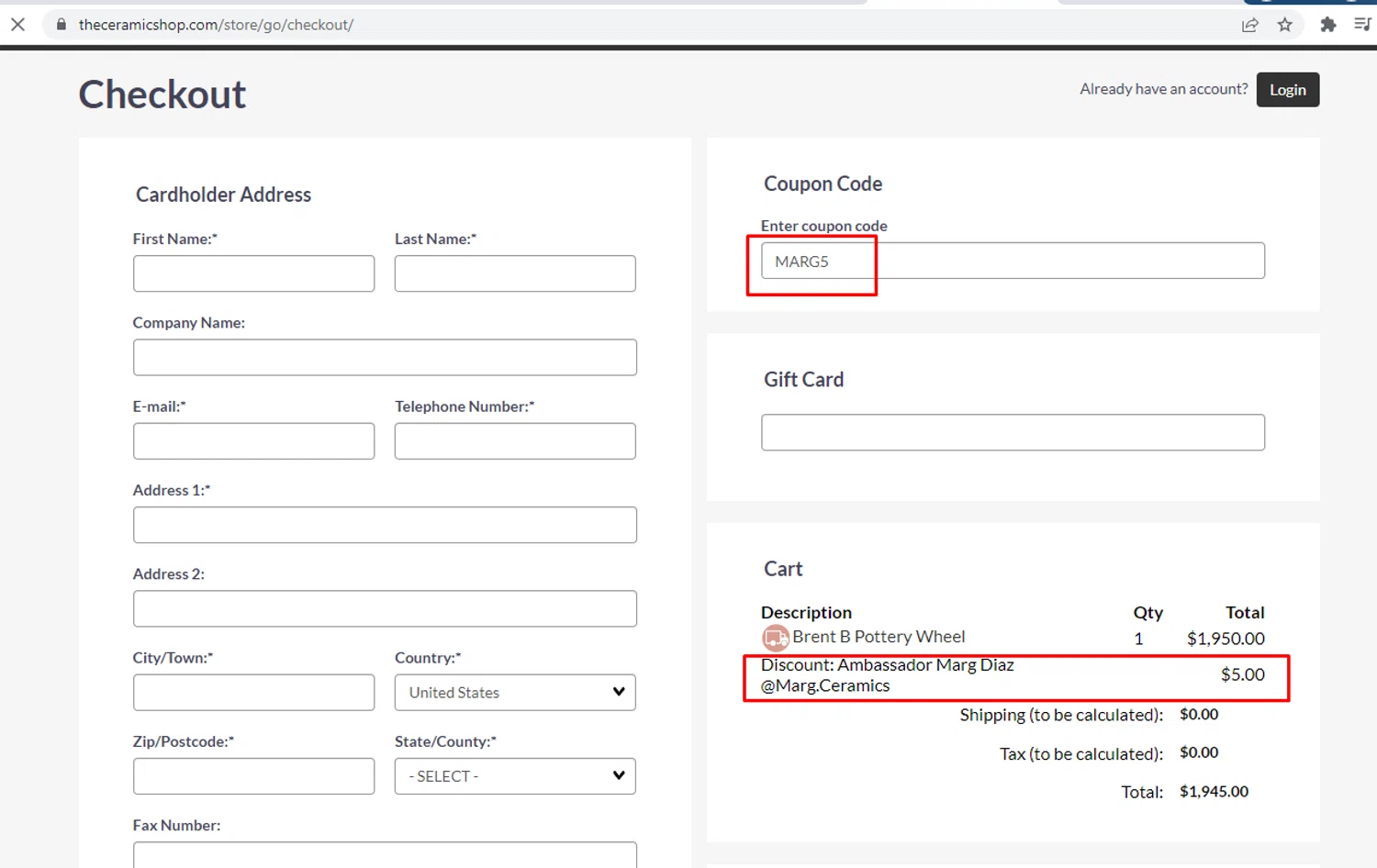Click the $1,950.00 item total
The height and width of the screenshot is (868, 1377).
tap(1226, 639)
